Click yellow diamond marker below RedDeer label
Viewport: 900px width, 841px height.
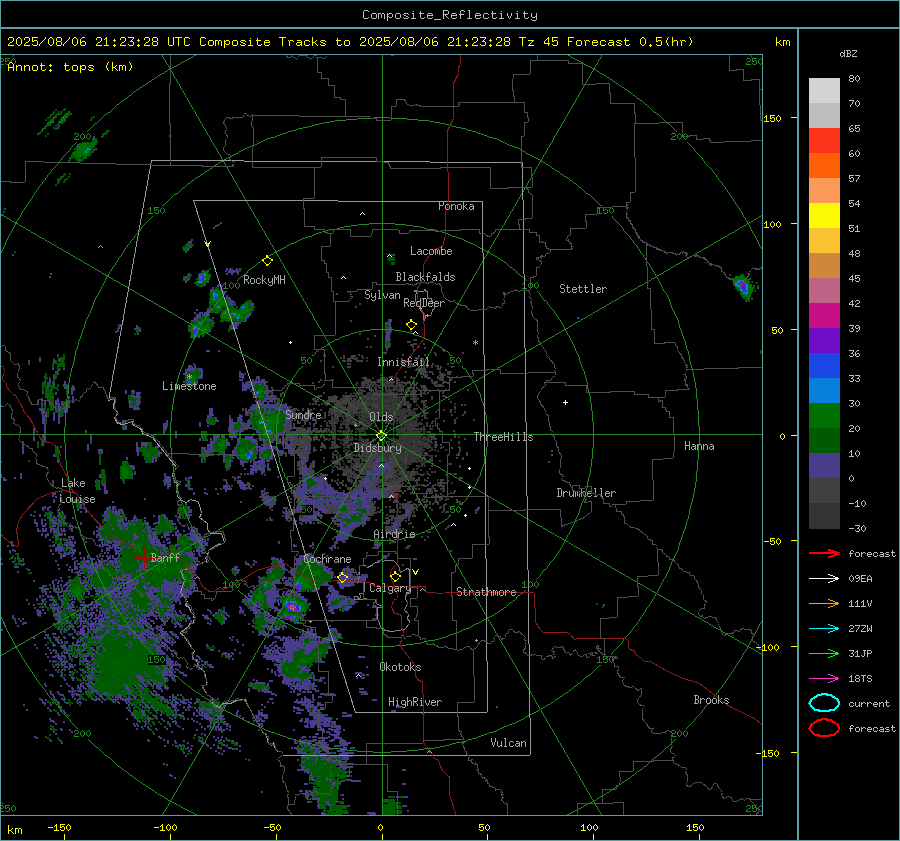click(411, 325)
